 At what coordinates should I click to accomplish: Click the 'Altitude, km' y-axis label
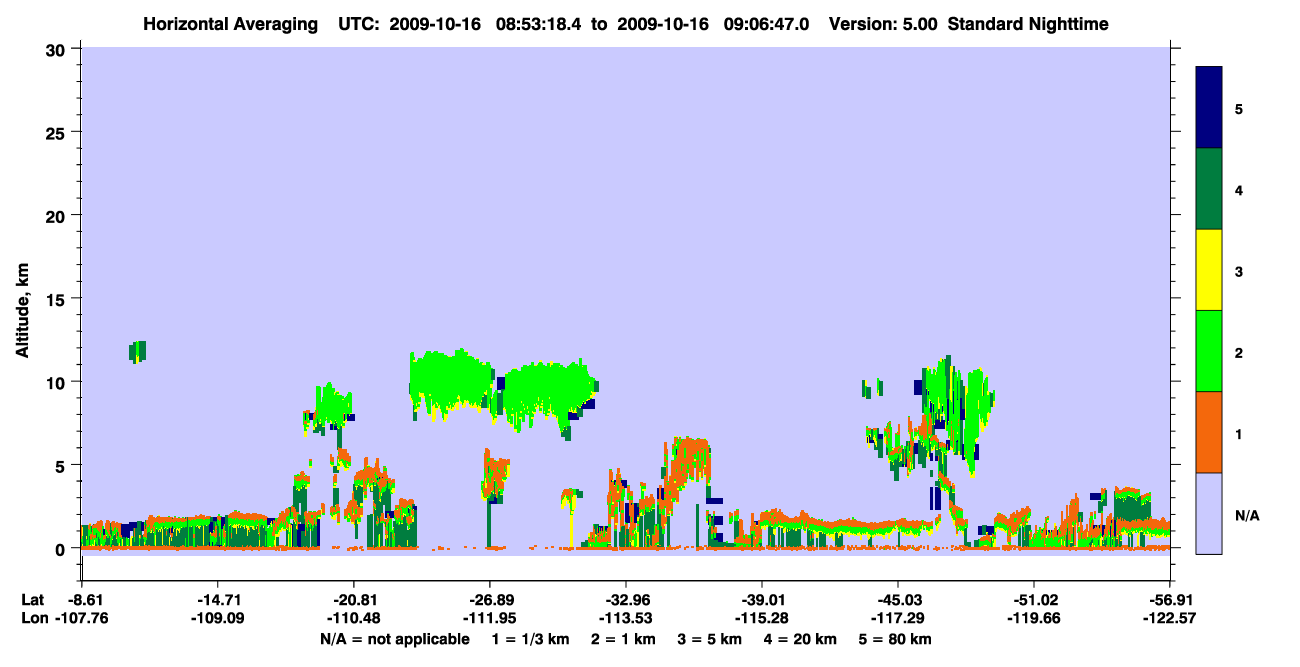click(x=21, y=311)
